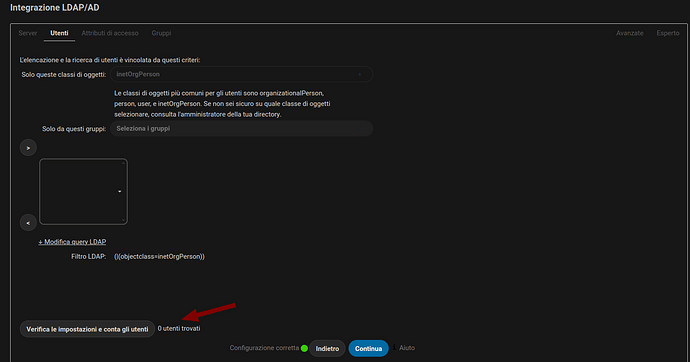
Task: Open the inetOrgPerson object class dropdown
Action: coord(242,74)
